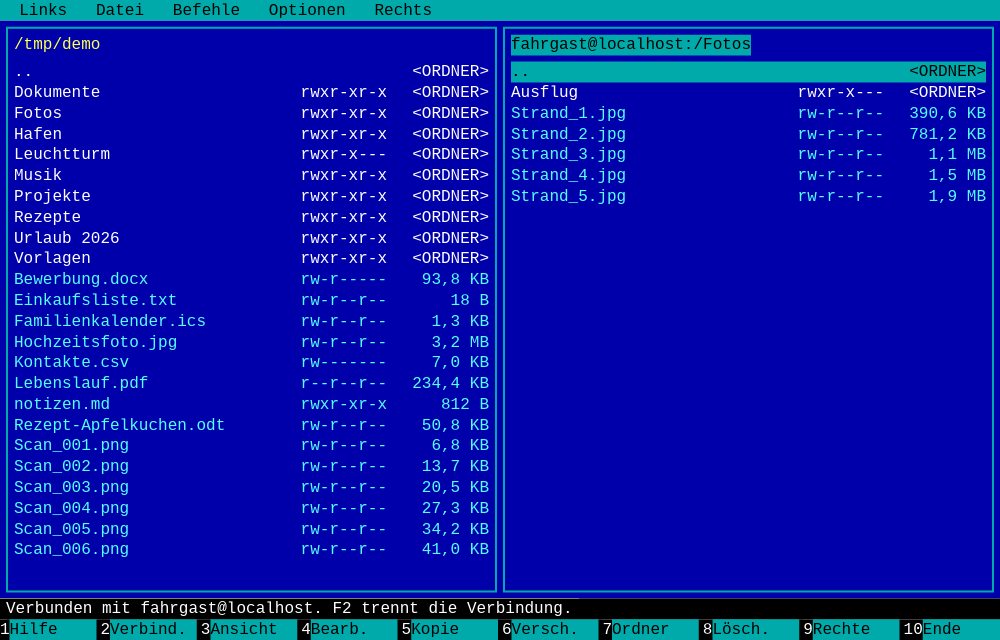1000x640 pixels.
Task: Select the Musik folder
Action: (x=251, y=175)
